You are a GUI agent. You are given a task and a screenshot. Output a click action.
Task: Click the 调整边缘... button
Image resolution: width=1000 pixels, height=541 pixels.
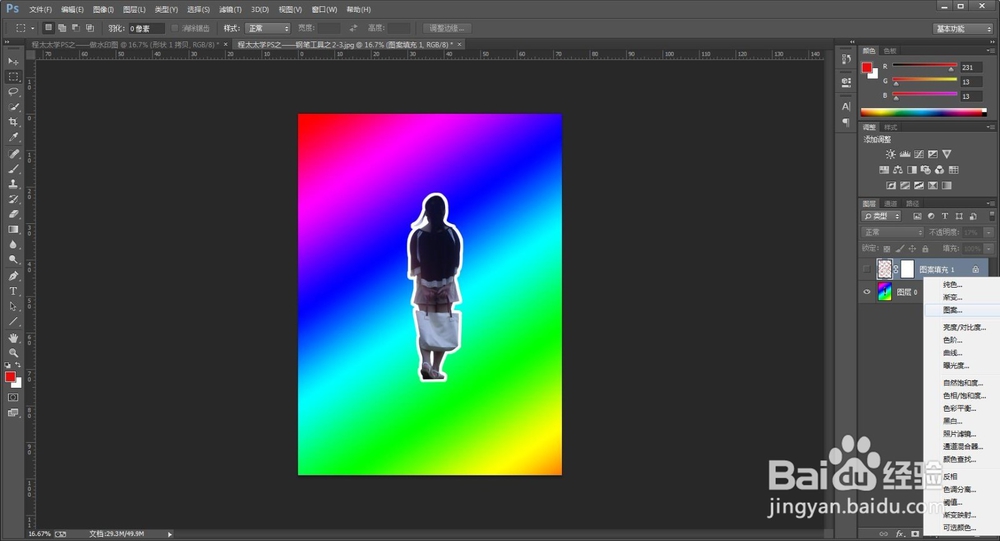[x=447, y=28]
